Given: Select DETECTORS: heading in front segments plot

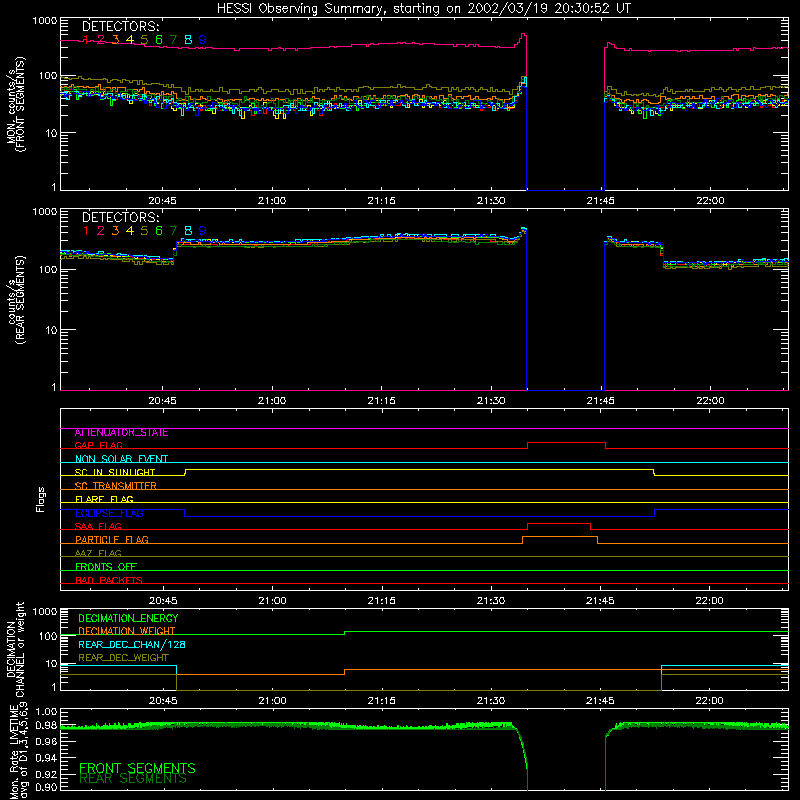Looking at the screenshot, I should [121, 27].
